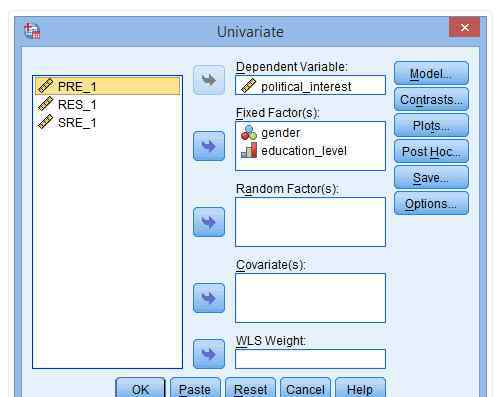Open the Post Hoc... dialog
The image size is (503, 397).
[431, 151]
